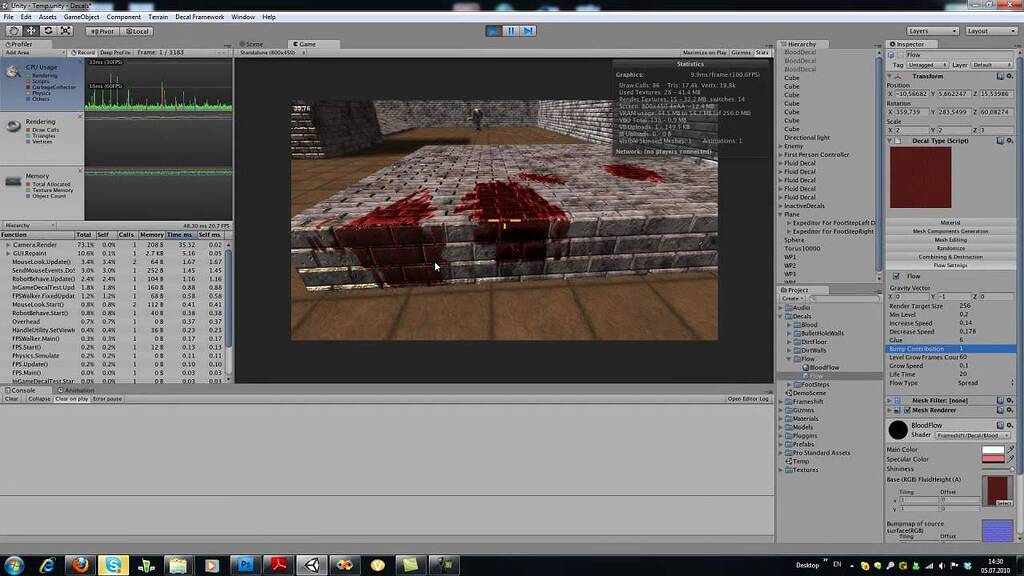Viewport: 1024px width, 576px height.
Task: Click the Clear button in the Console
Action: click(10, 399)
